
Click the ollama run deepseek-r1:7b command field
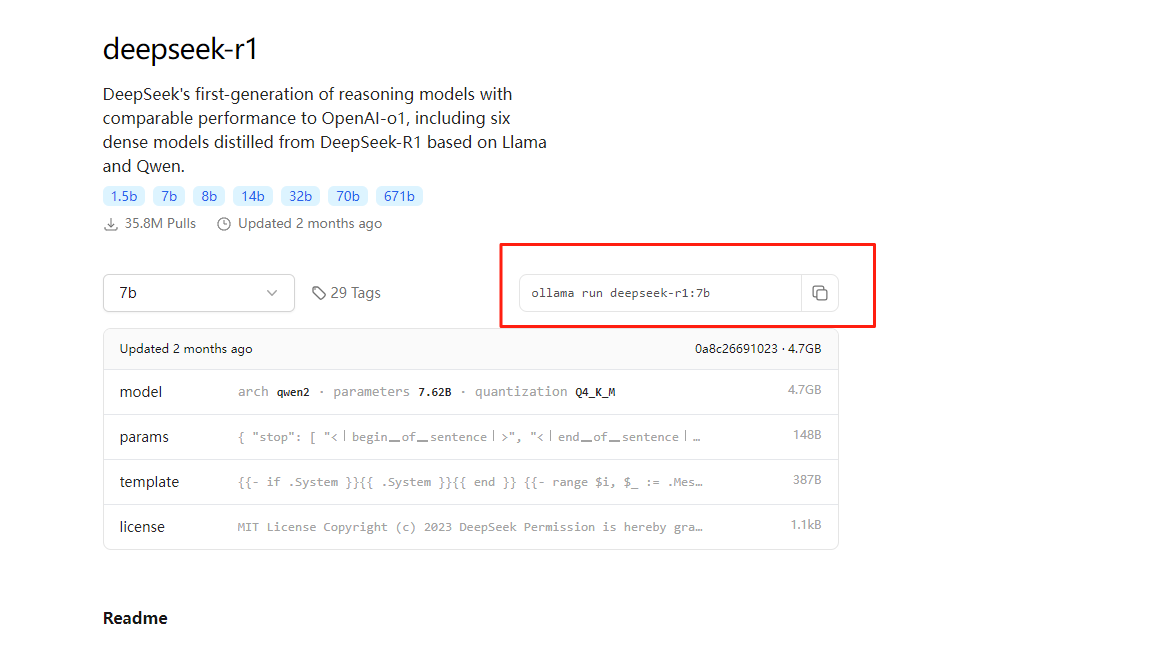tap(660, 293)
